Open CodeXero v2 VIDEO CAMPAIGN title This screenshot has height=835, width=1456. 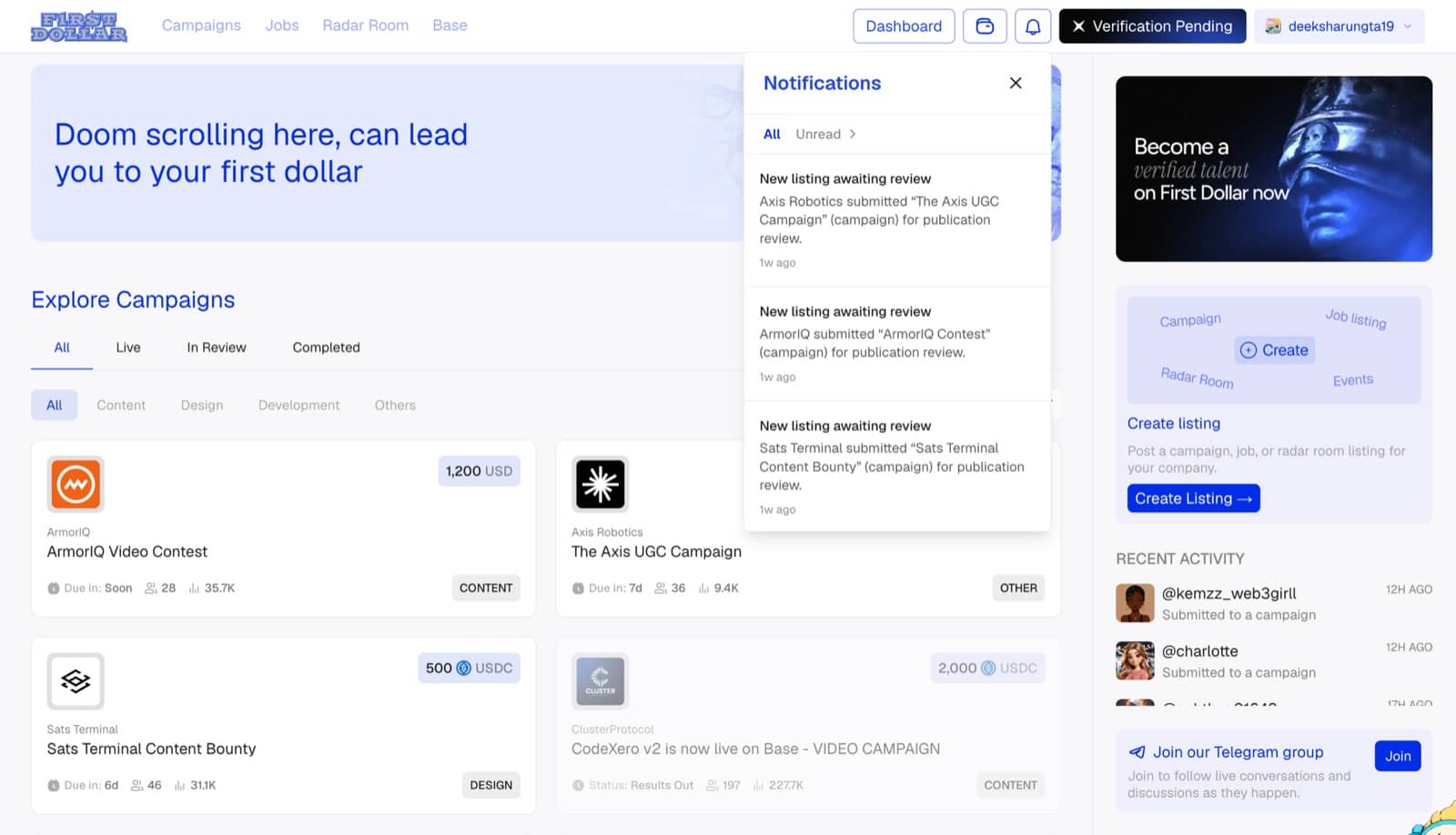click(755, 749)
